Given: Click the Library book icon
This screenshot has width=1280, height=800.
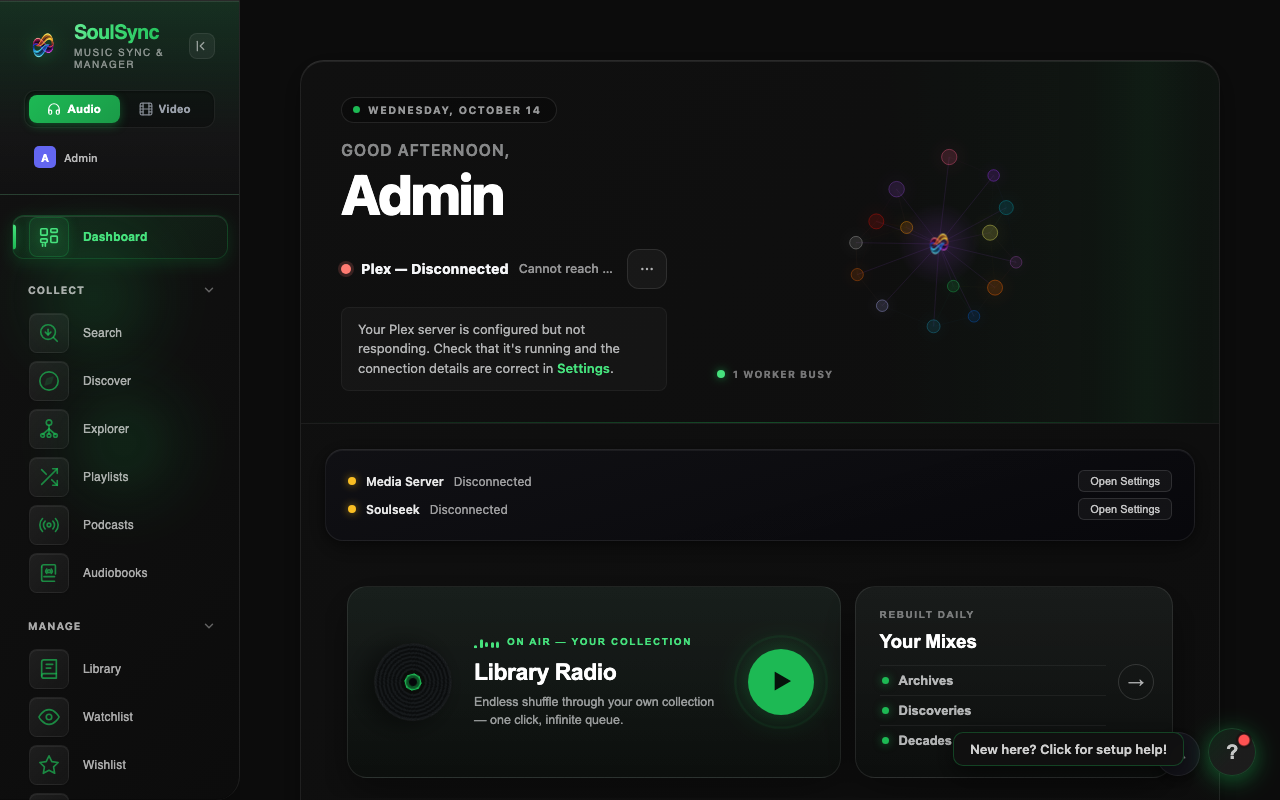Looking at the screenshot, I should [49, 669].
